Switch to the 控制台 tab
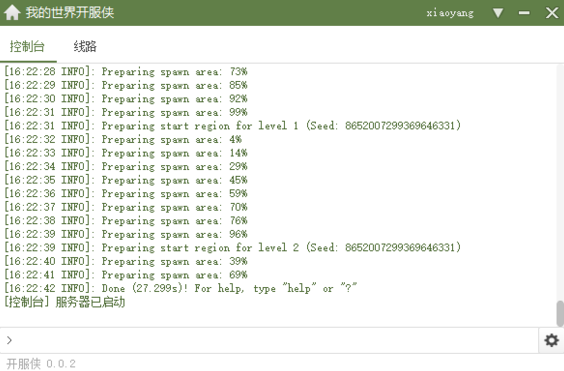Image resolution: width=564 pixels, height=371 pixels. click(27, 47)
